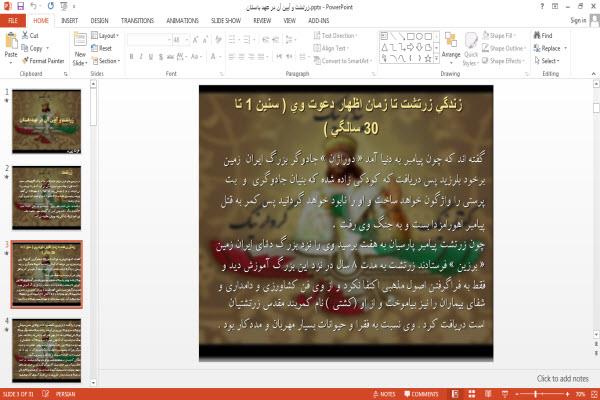Align text right
Image resolution: width=600 pixels, height=400 pixels.
(251, 57)
